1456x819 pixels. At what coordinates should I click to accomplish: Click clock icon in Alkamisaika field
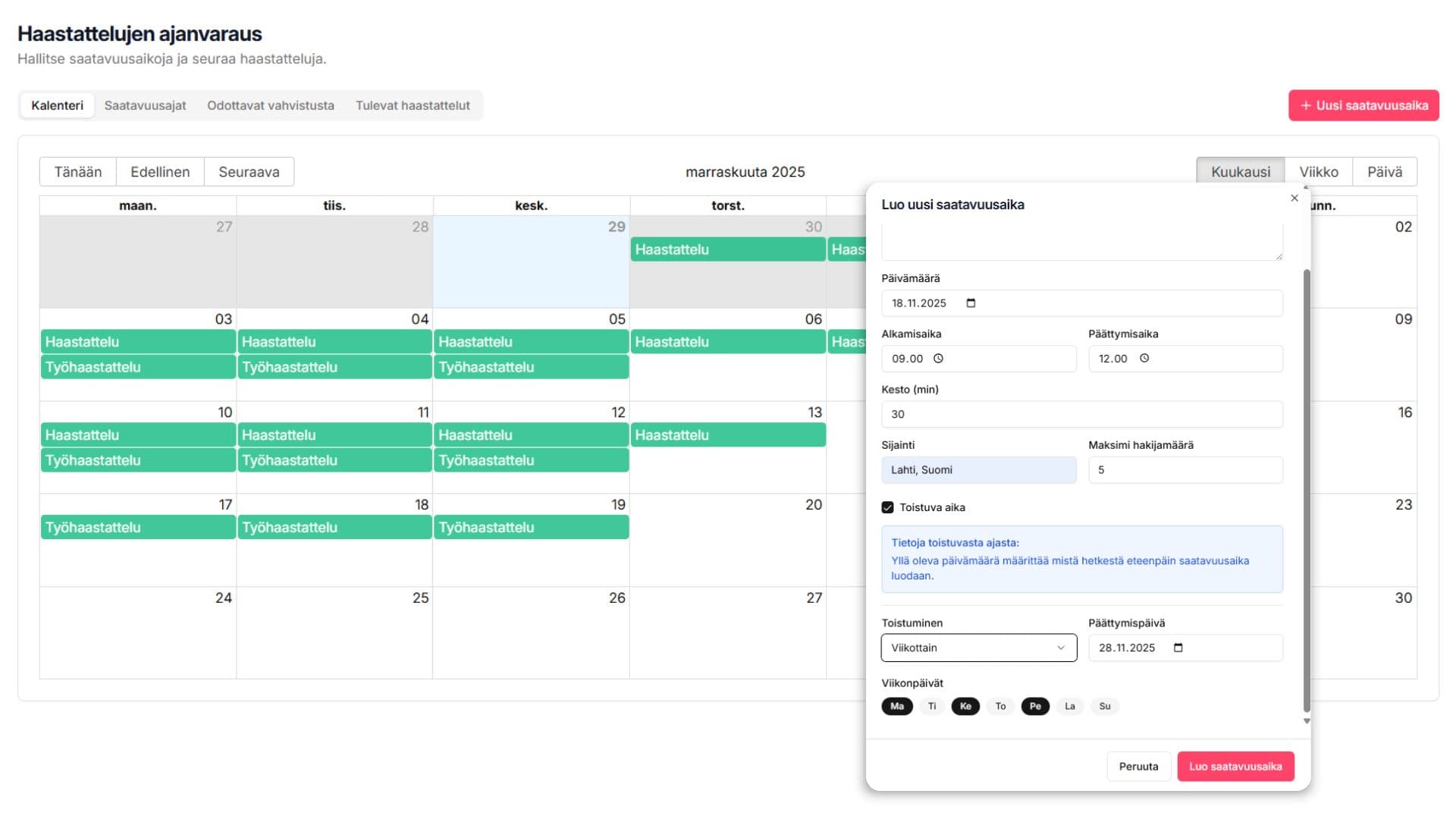[938, 359]
